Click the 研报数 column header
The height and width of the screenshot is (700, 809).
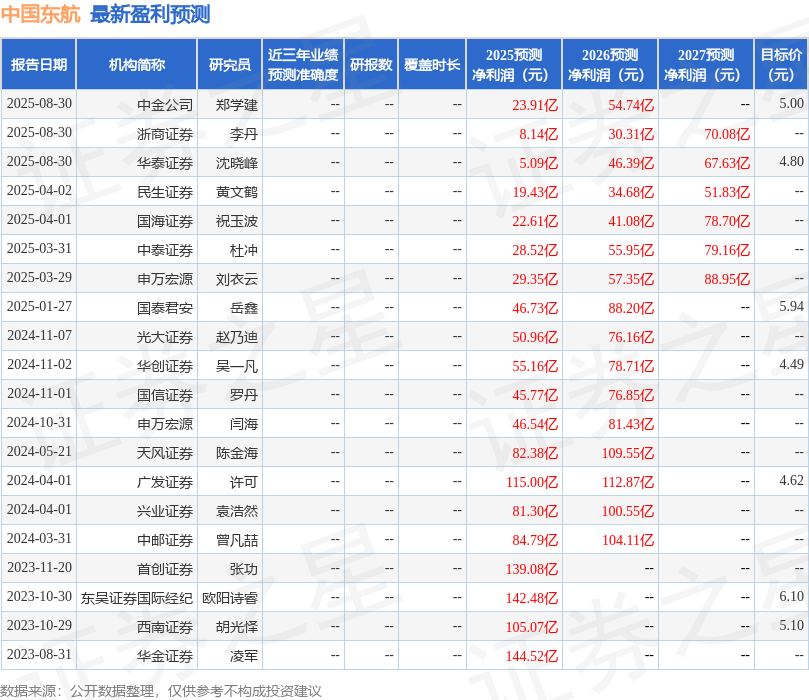click(x=371, y=64)
